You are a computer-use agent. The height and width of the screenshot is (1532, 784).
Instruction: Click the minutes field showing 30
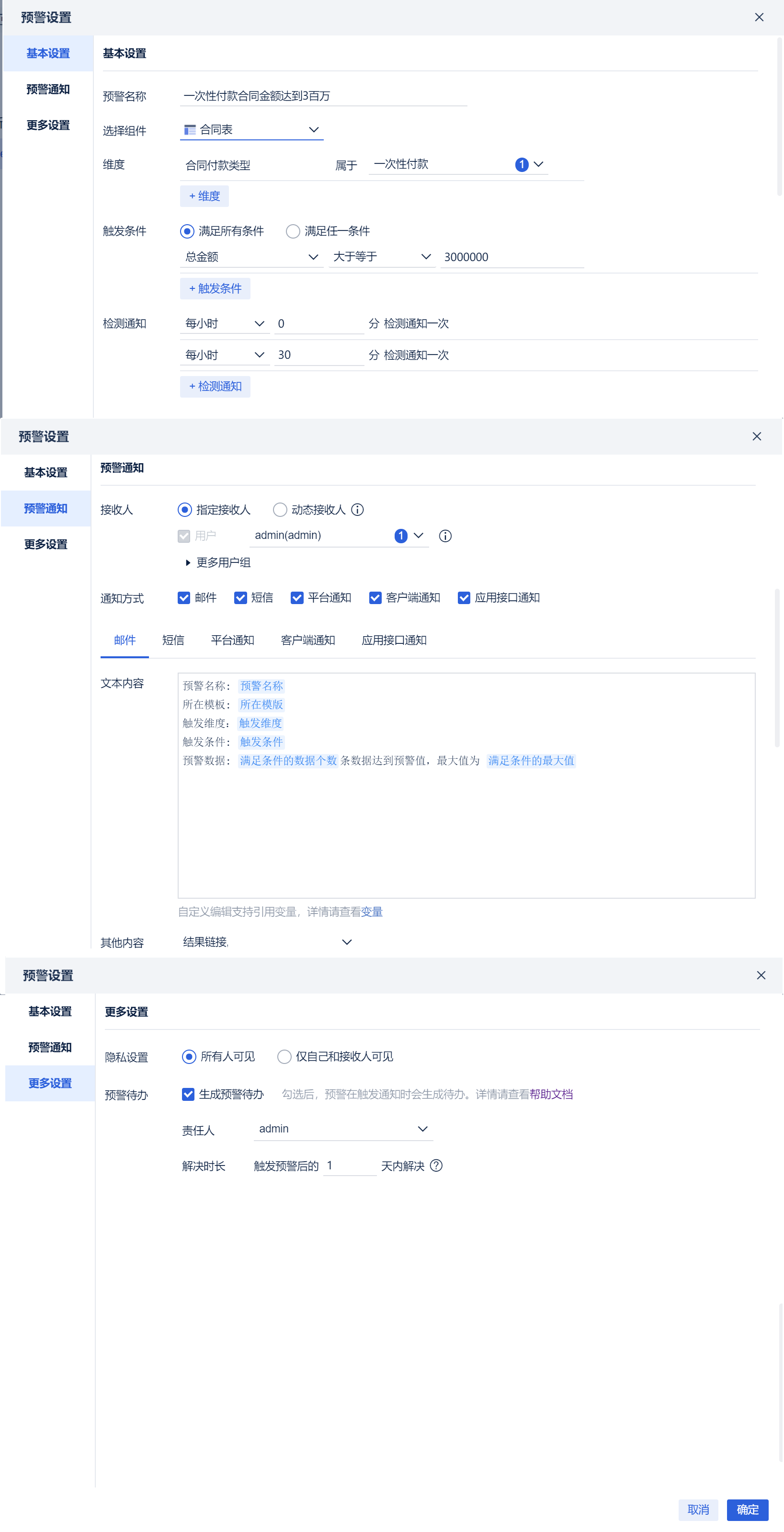point(319,355)
